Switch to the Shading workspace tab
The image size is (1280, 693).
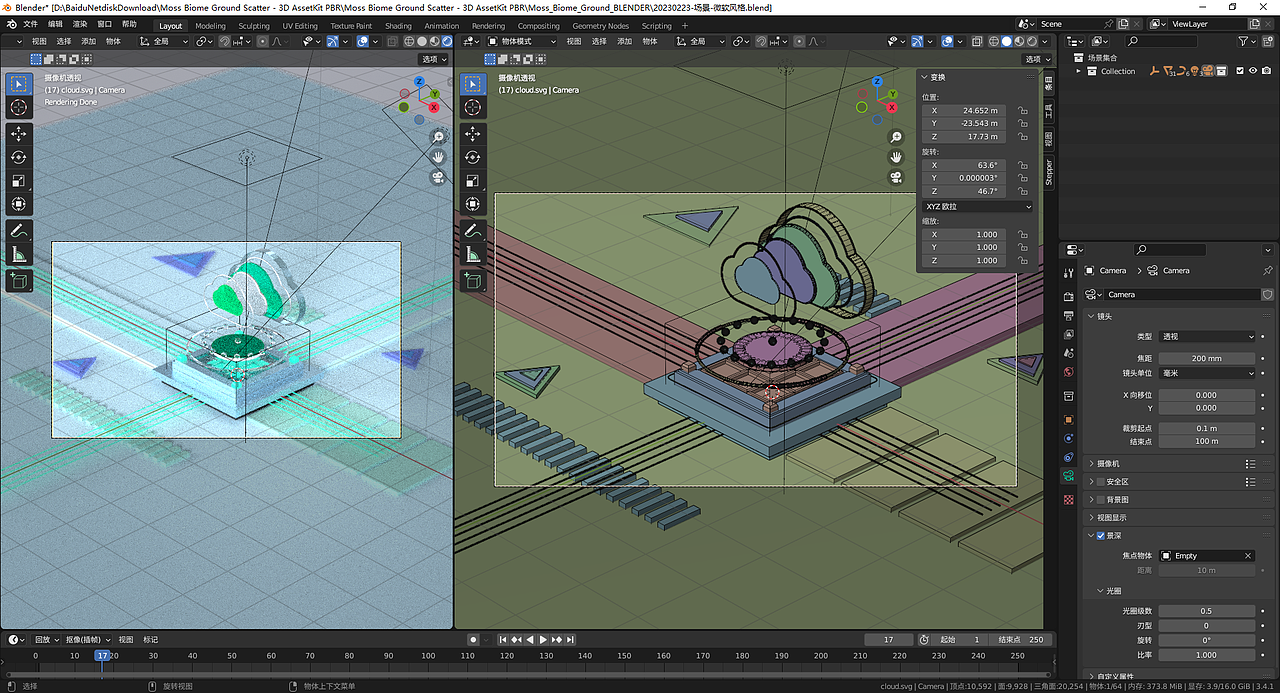pyautogui.click(x=398, y=26)
